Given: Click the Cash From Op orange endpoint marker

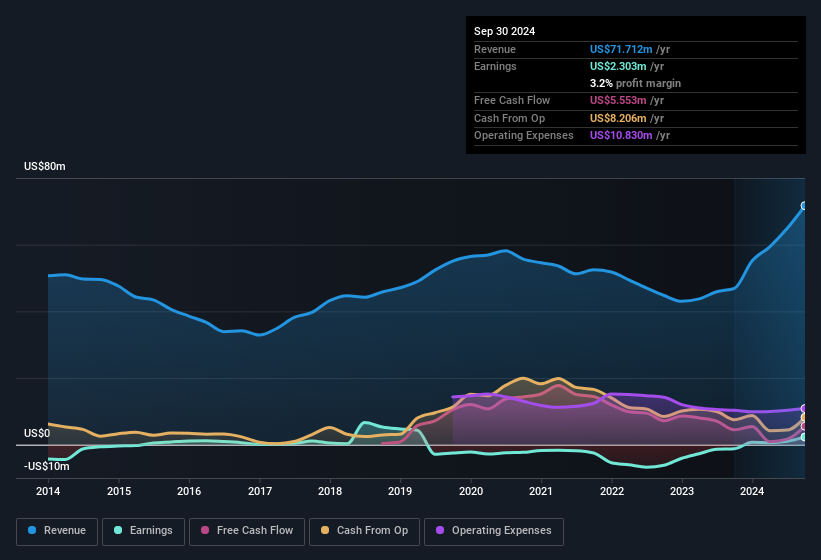Looking at the screenshot, I should coord(804,417).
